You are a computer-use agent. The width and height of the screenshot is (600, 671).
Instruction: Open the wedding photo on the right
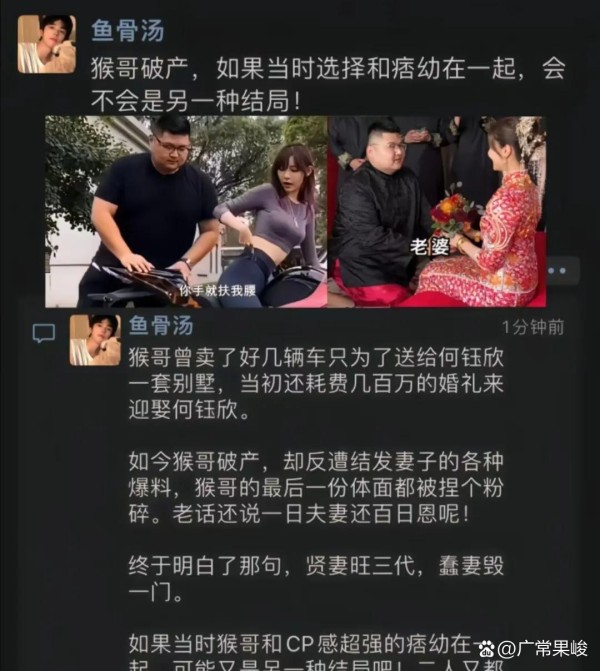[x=437, y=212]
